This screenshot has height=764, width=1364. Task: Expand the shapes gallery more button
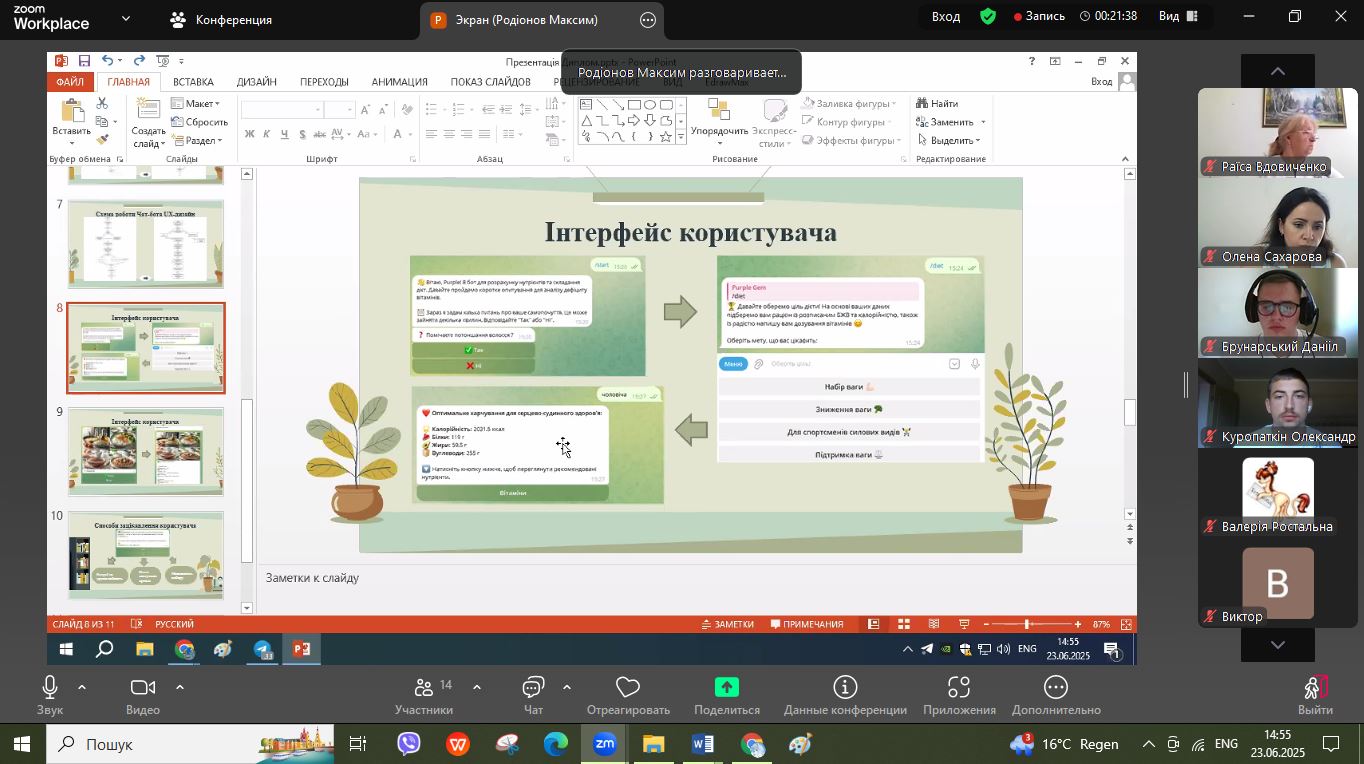[681, 137]
